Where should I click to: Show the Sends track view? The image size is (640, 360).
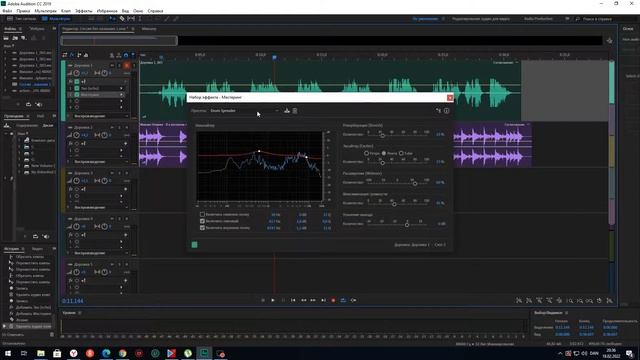(79, 55)
